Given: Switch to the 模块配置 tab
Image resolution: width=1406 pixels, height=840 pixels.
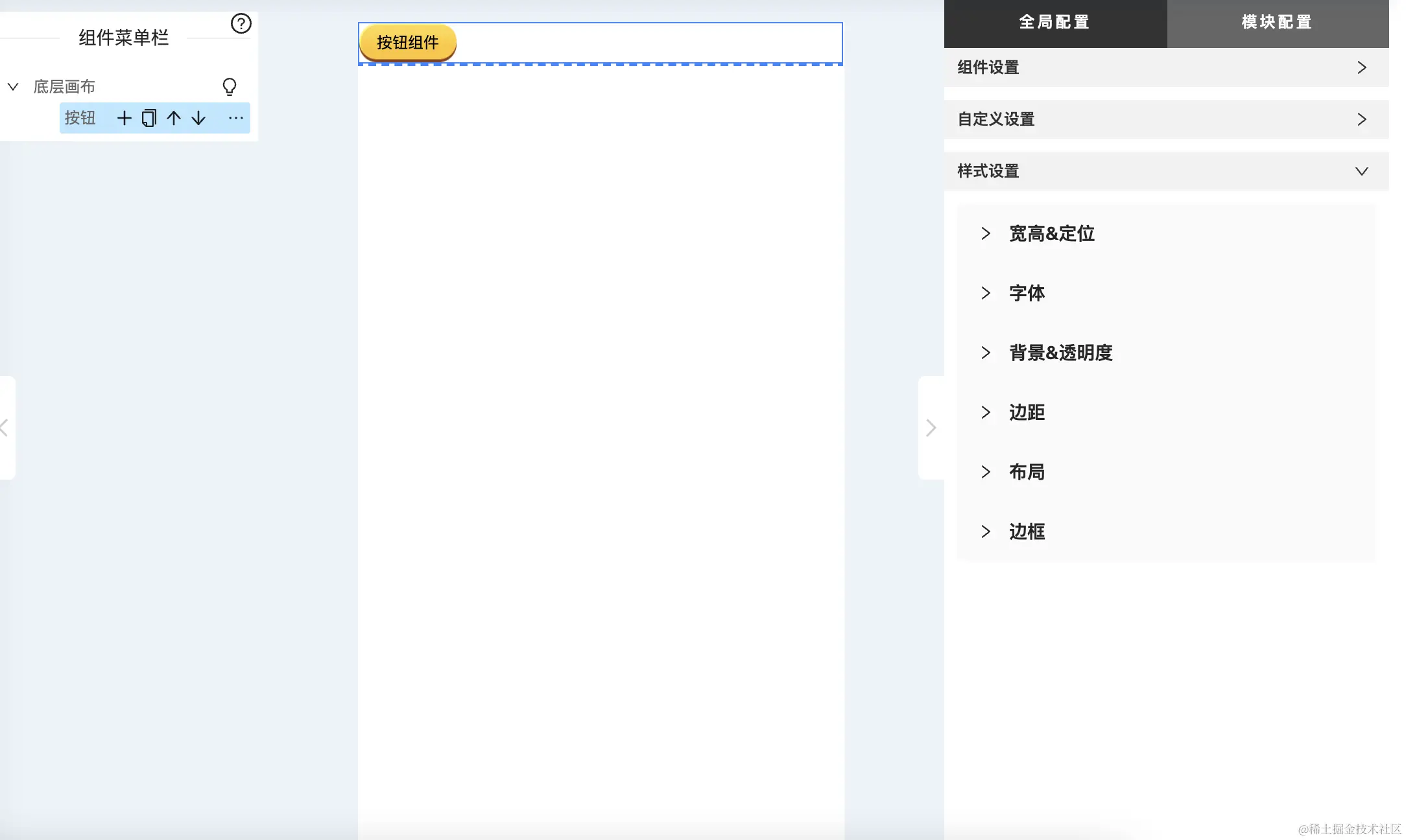Looking at the screenshot, I should coord(1277,23).
